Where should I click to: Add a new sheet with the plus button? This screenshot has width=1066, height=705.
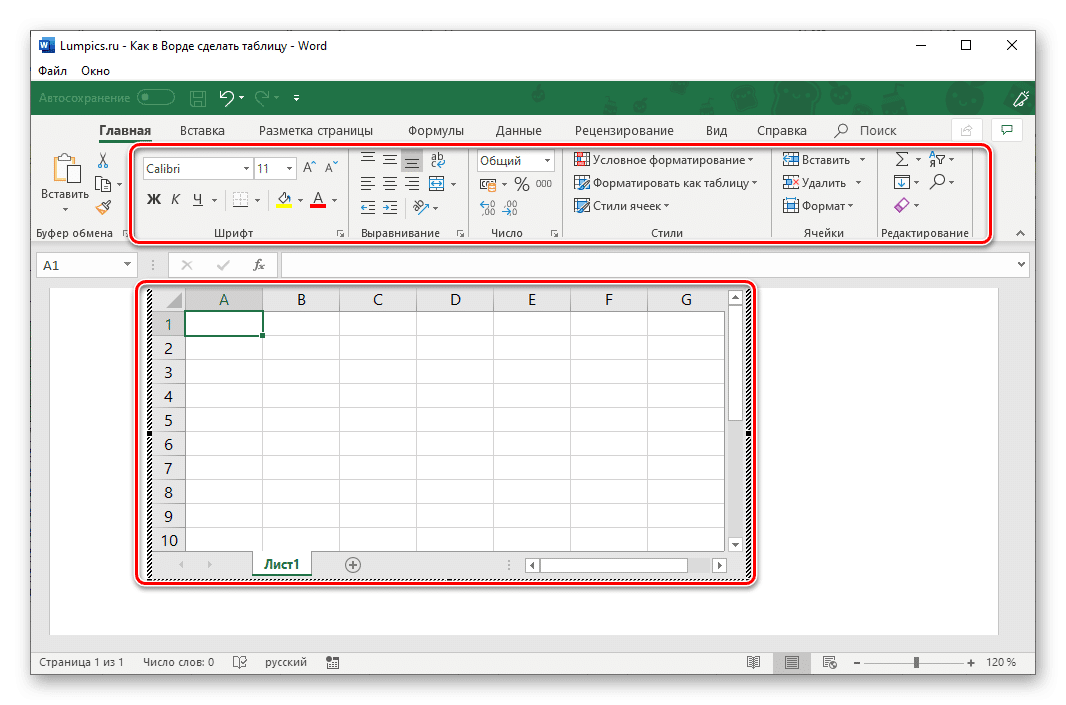[x=352, y=564]
